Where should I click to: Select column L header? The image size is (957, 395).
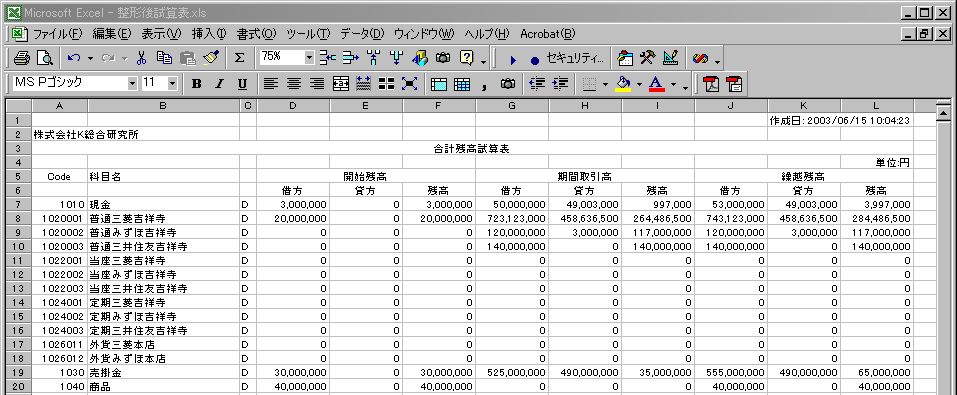click(x=877, y=106)
